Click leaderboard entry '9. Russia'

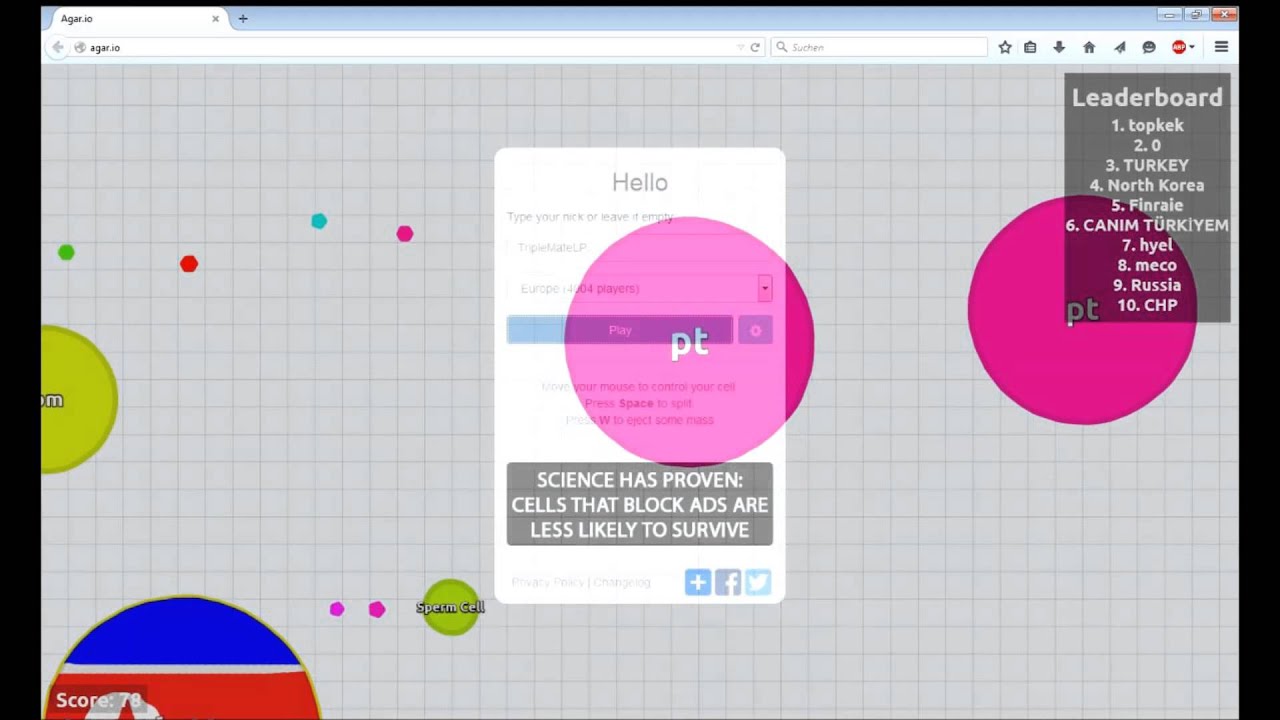[1147, 285]
